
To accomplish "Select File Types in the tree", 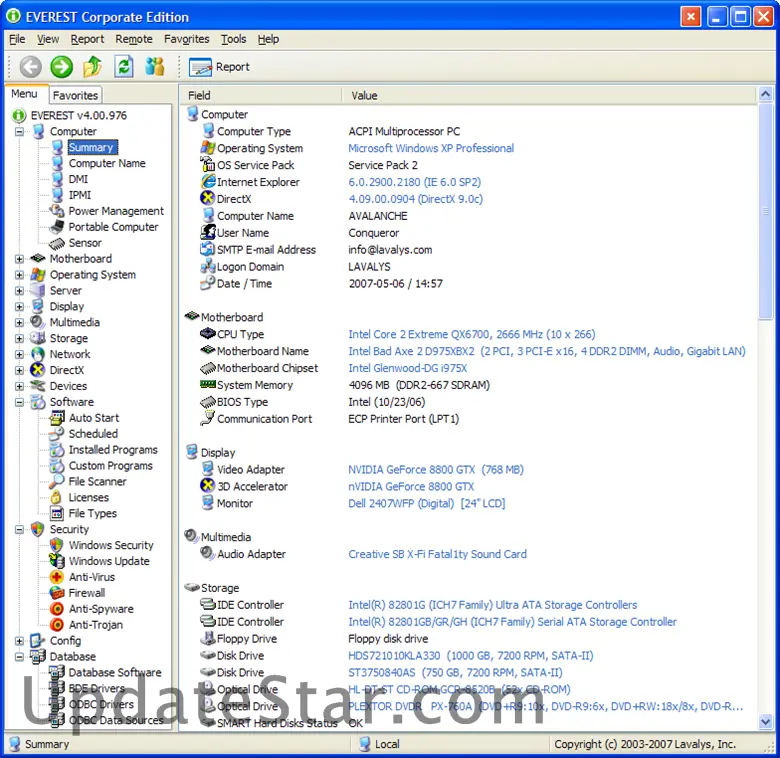I will [93, 513].
